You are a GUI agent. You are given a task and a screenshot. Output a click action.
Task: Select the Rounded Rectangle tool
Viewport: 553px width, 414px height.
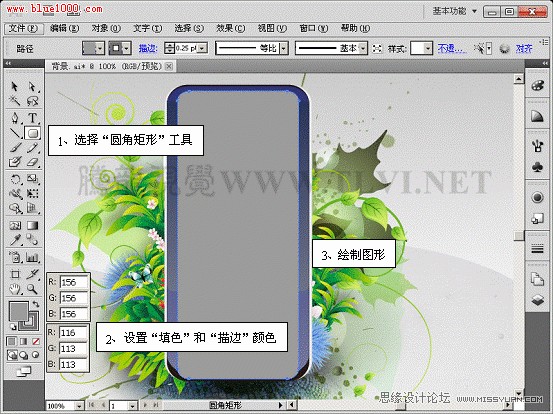(x=32, y=133)
